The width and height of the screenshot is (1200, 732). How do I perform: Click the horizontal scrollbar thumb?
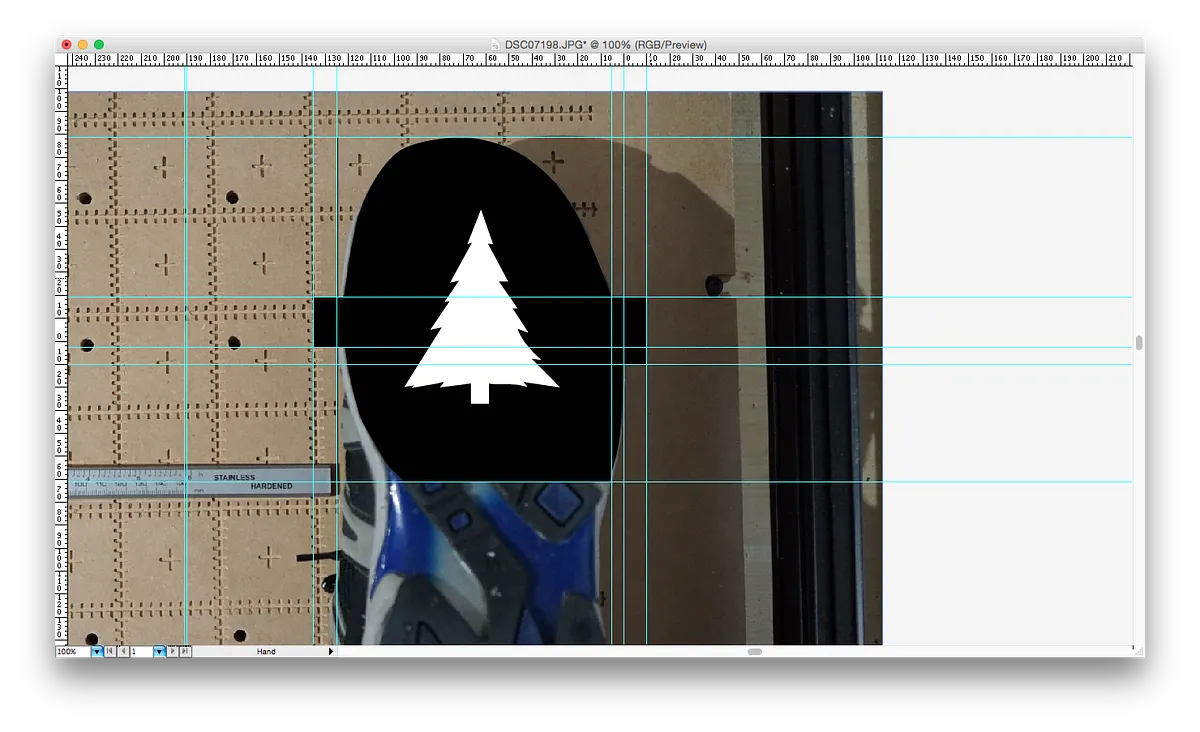point(755,651)
